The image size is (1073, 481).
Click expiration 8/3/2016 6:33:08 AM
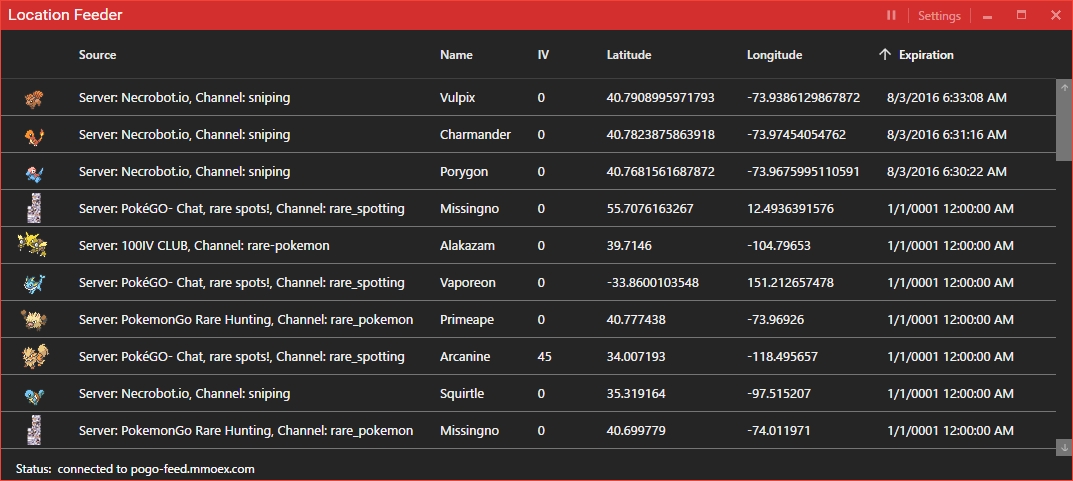(946, 98)
